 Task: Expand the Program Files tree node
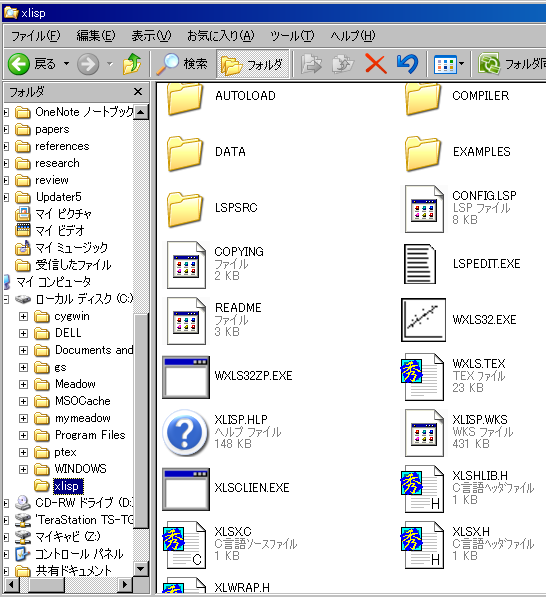[x=24, y=435]
